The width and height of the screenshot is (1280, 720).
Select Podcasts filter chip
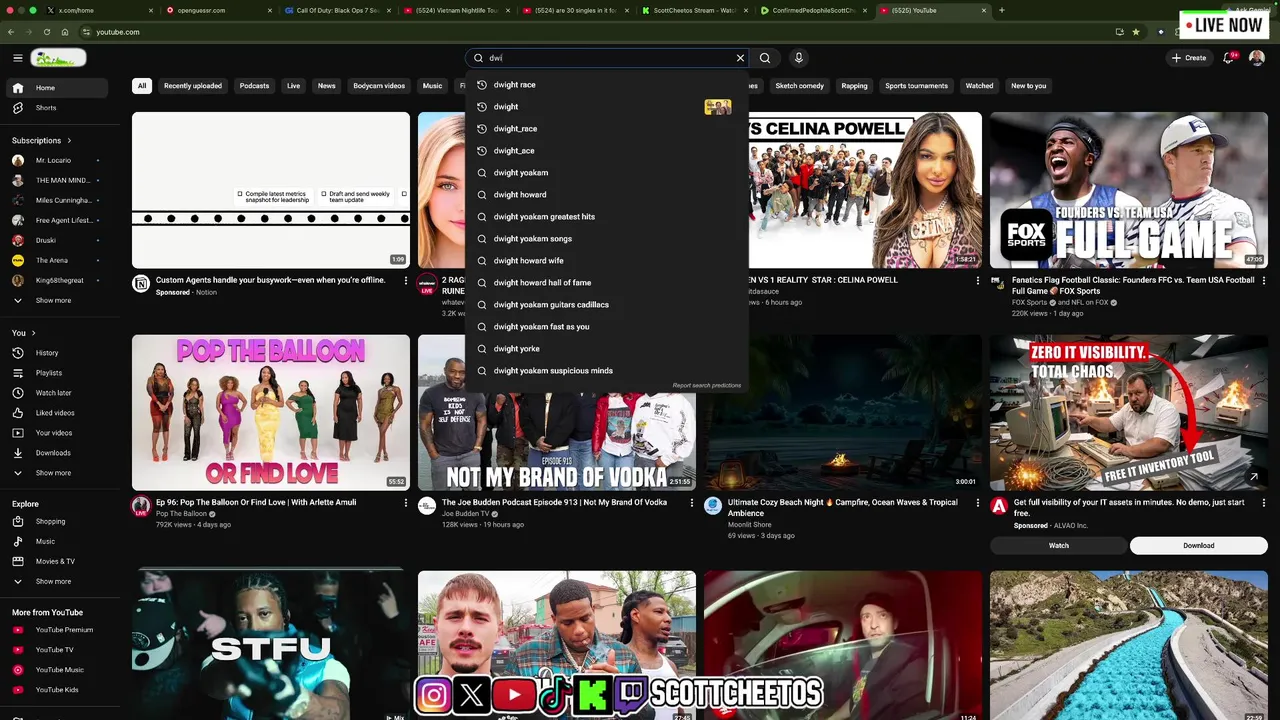click(254, 86)
